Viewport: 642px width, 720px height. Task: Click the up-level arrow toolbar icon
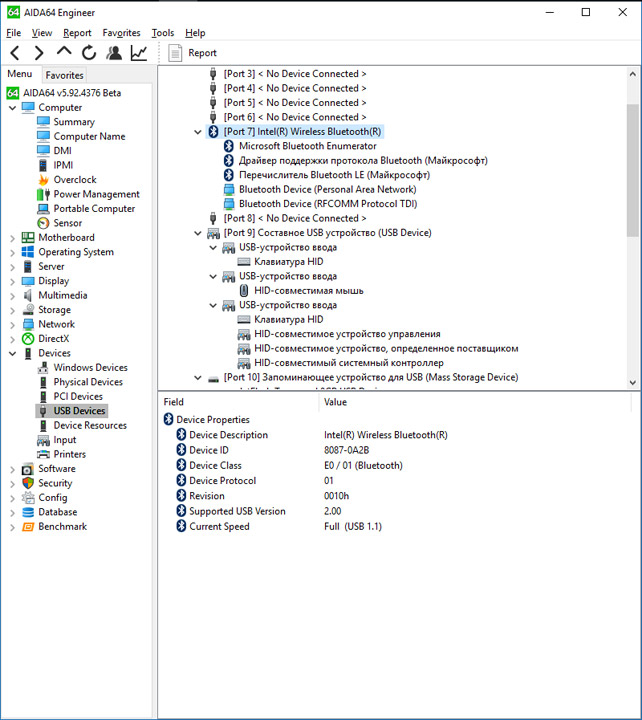[x=64, y=51]
